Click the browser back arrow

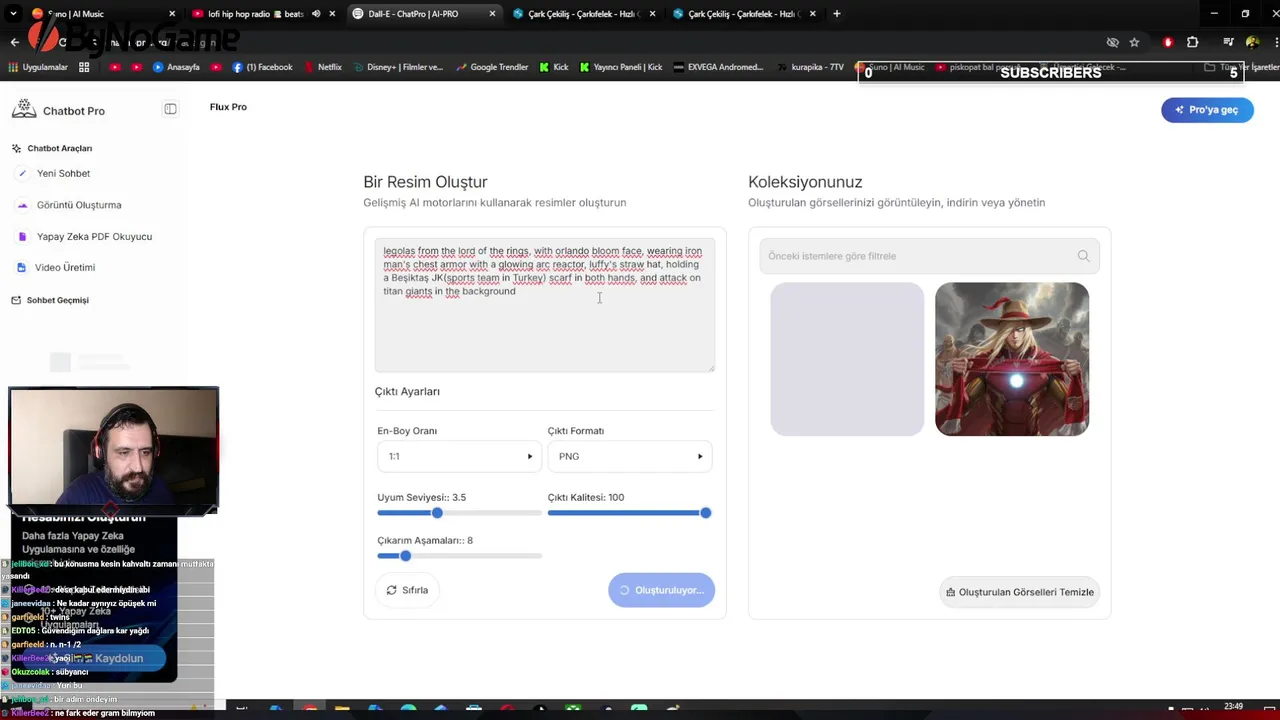14,42
